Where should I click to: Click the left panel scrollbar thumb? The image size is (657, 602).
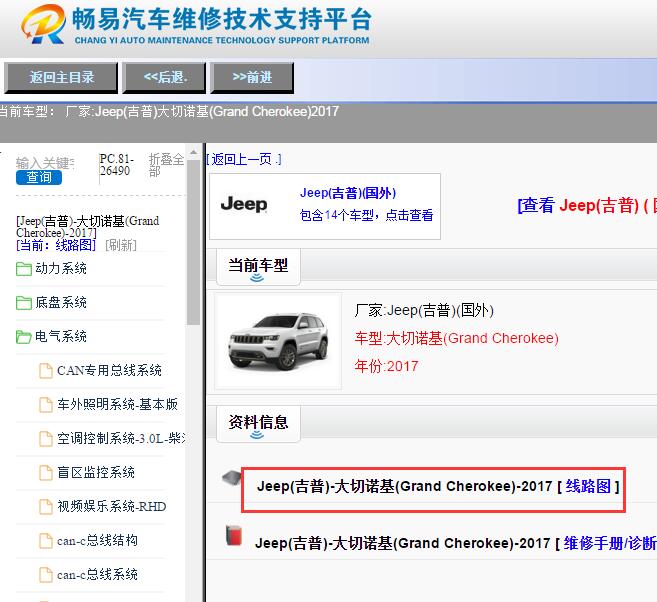[193, 242]
